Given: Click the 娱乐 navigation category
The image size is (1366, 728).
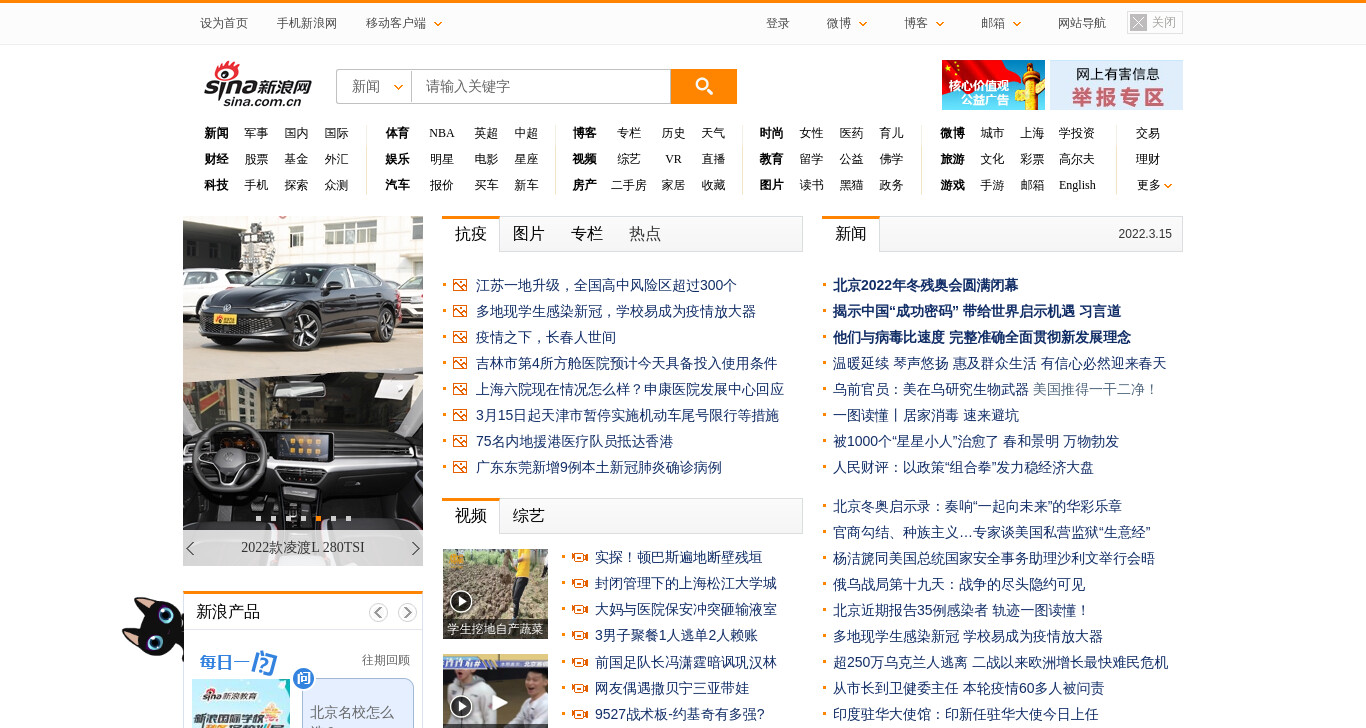Looking at the screenshot, I should tap(397, 159).
